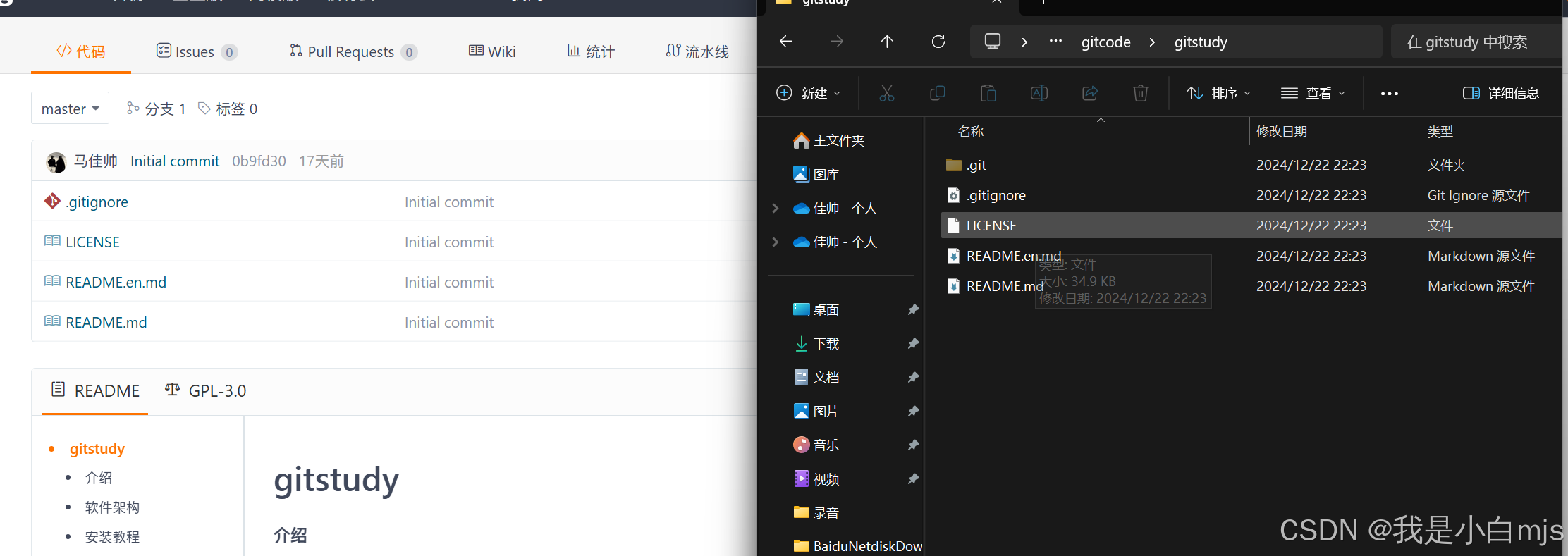
Task: Click the 在 gitstudy 中搜索 search box
Action: pyautogui.click(x=1476, y=42)
